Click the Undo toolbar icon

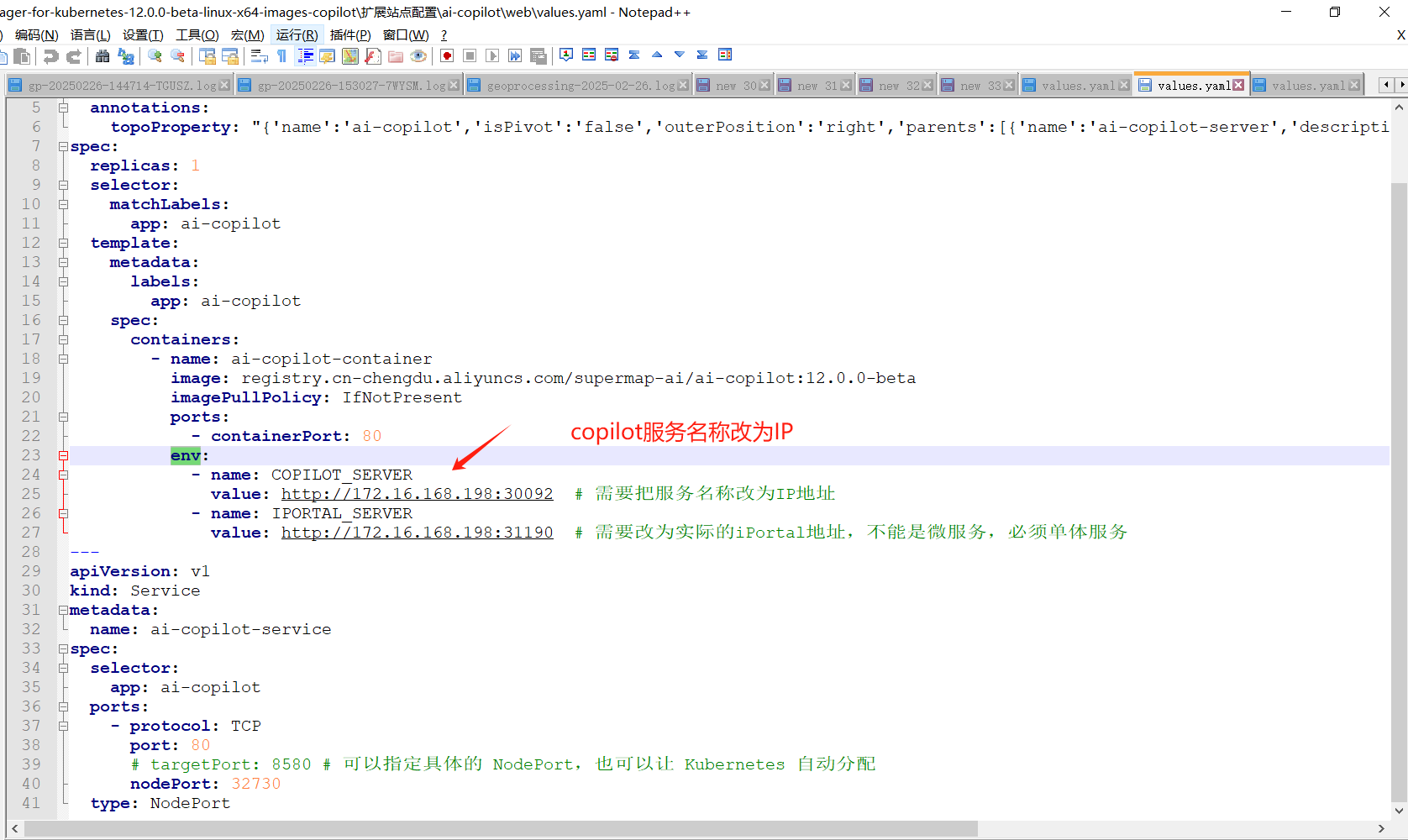click(x=51, y=56)
